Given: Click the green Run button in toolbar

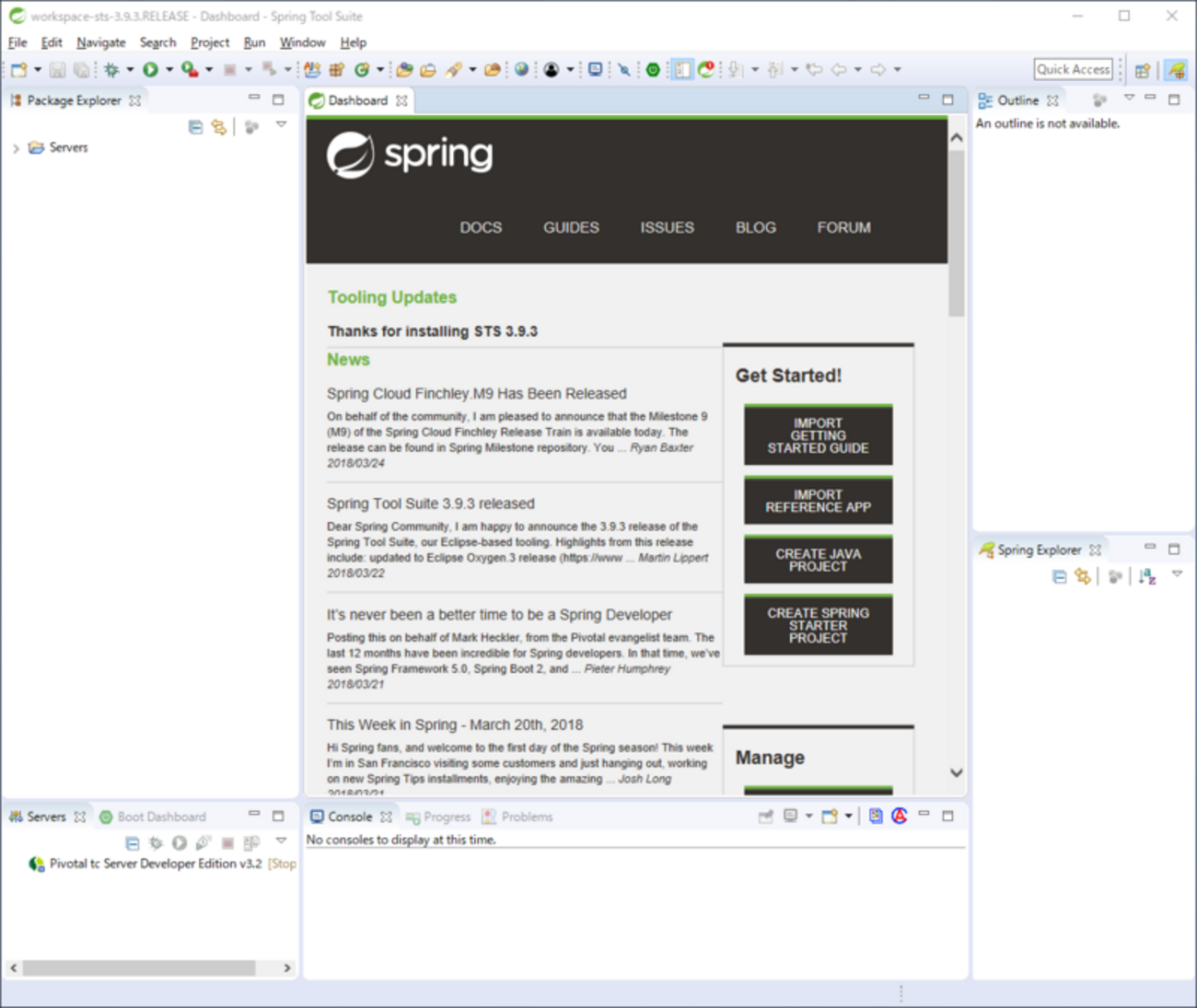Looking at the screenshot, I should pyautogui.click(x=150, y=69).
